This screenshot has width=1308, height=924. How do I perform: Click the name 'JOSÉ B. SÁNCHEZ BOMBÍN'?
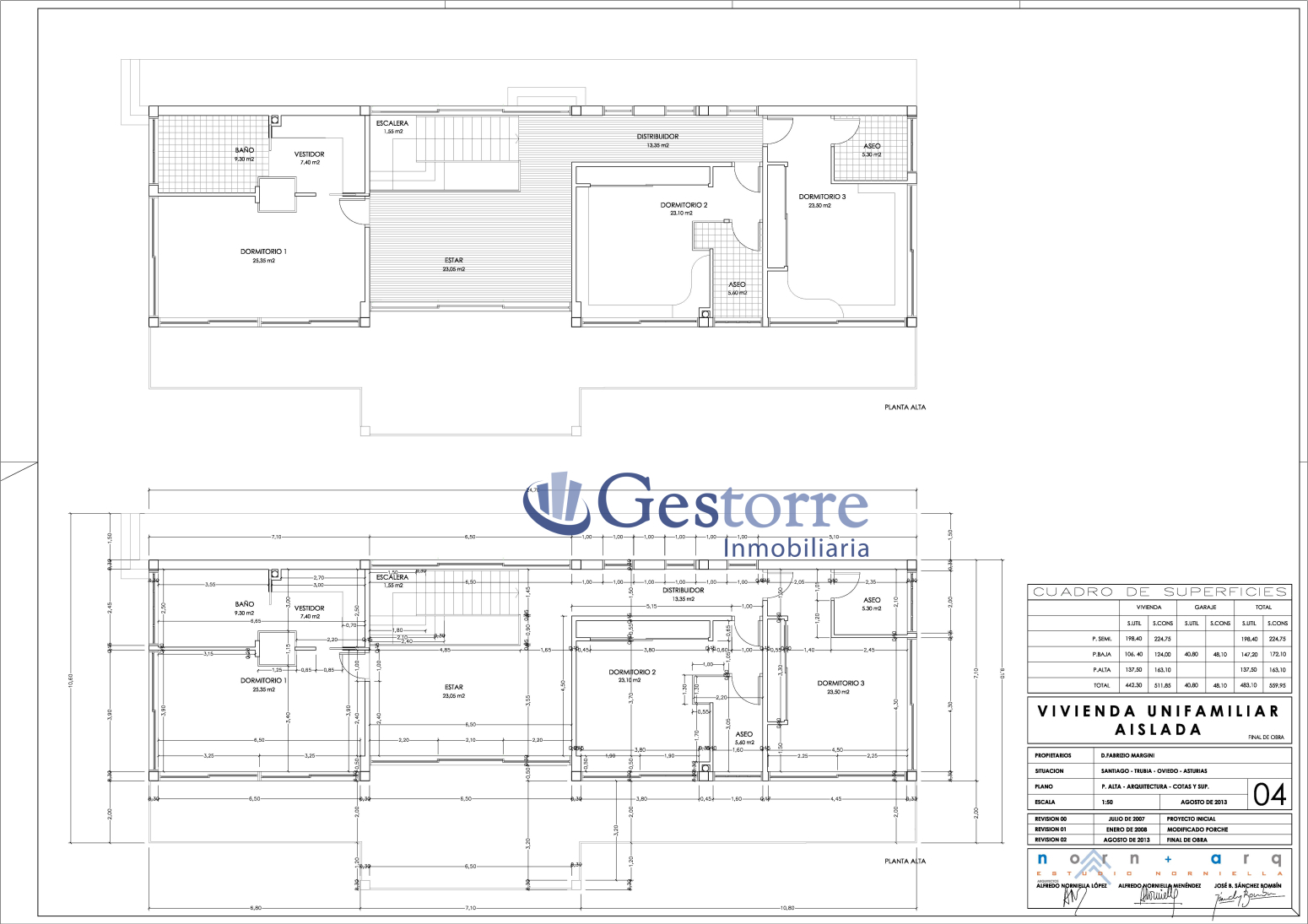1247,886
